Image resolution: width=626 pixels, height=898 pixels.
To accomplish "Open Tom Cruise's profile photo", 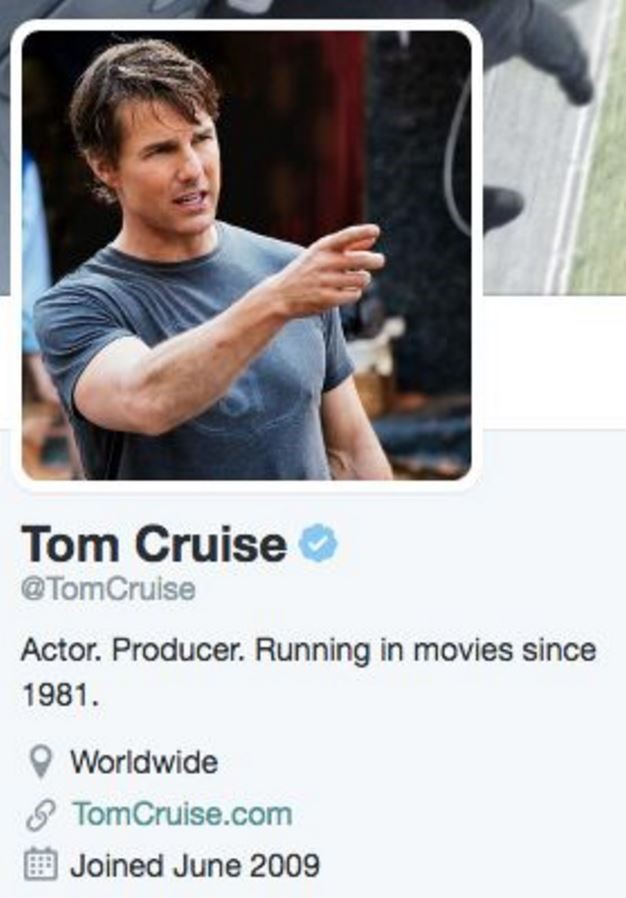I will (246, 255).
